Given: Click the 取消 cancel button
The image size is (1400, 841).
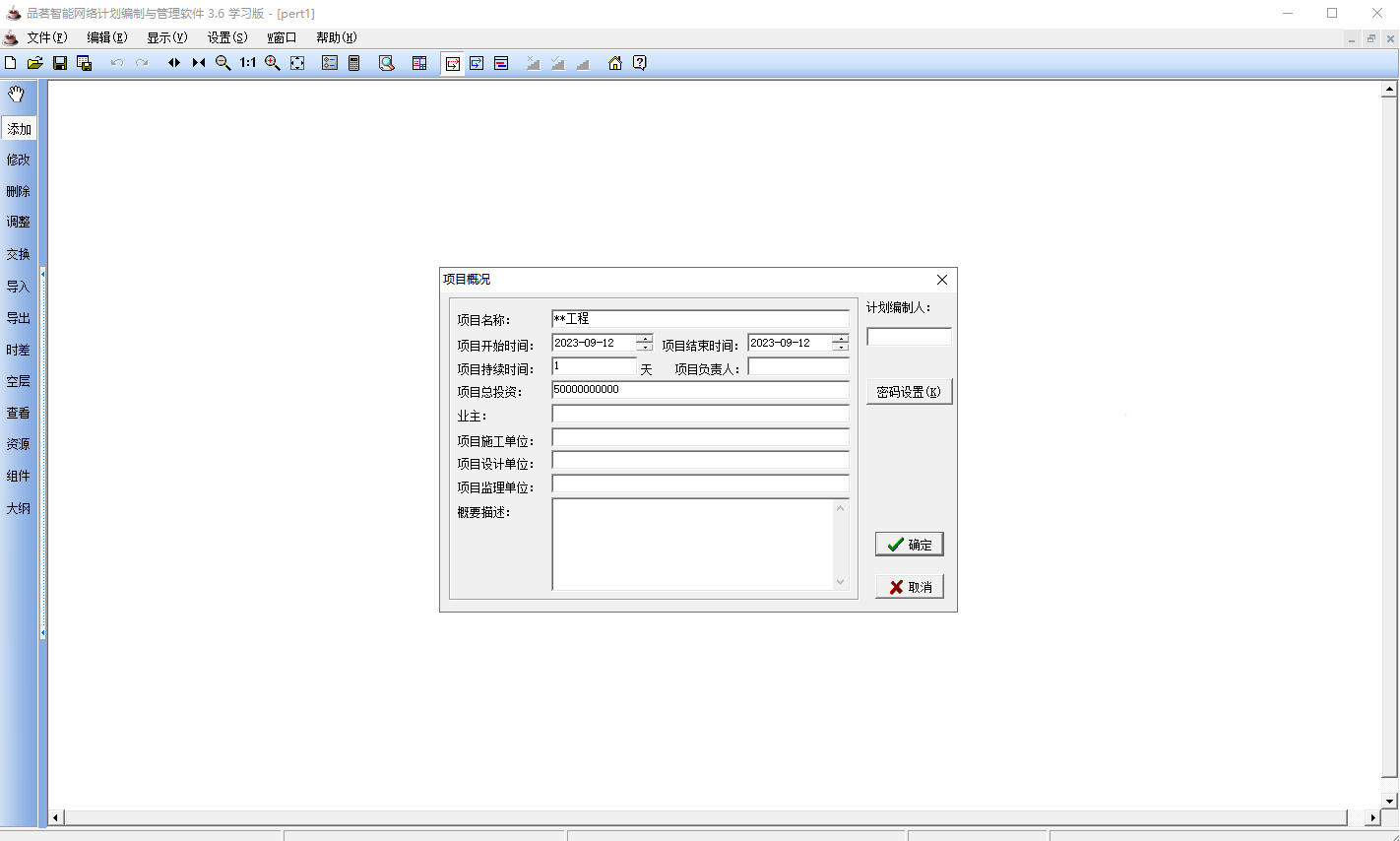Looking at the screenshot, I should (910, 587).
